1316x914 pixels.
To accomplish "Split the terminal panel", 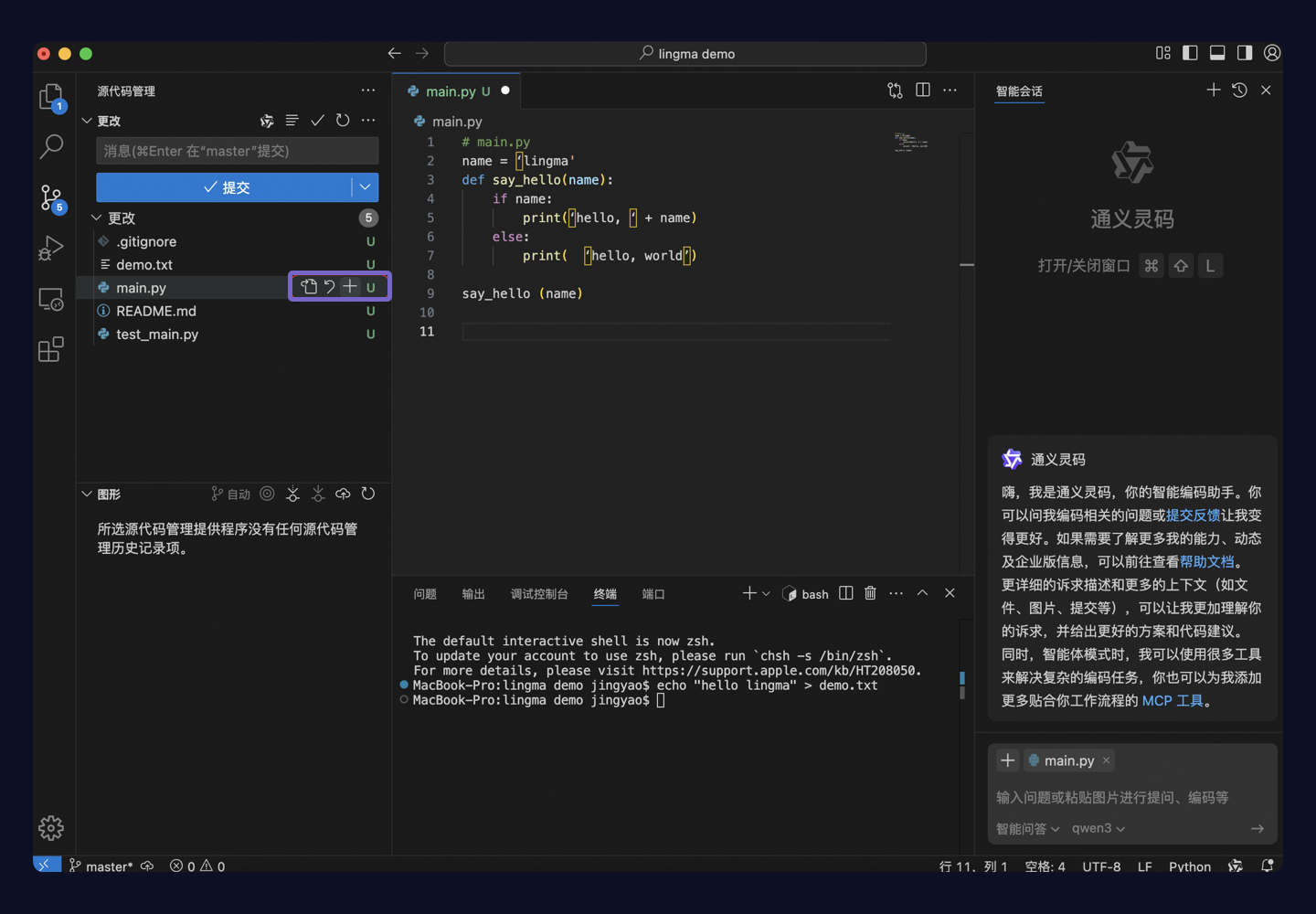I will (x=846, y=593).
